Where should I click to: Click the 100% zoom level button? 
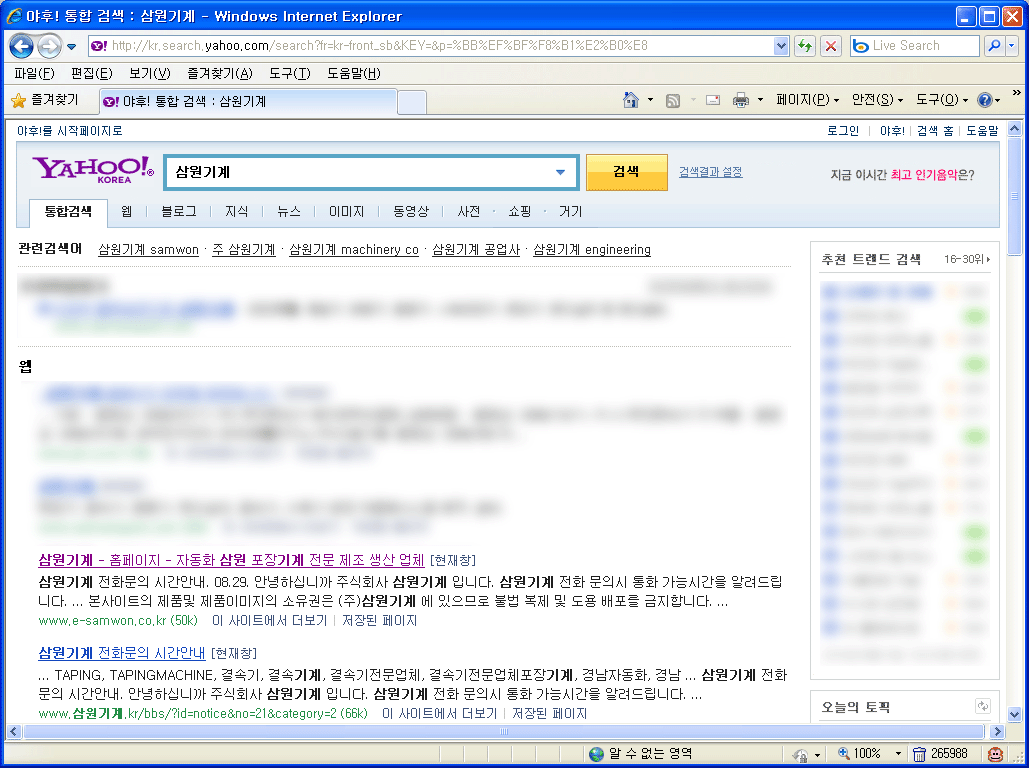click(860, 754)
